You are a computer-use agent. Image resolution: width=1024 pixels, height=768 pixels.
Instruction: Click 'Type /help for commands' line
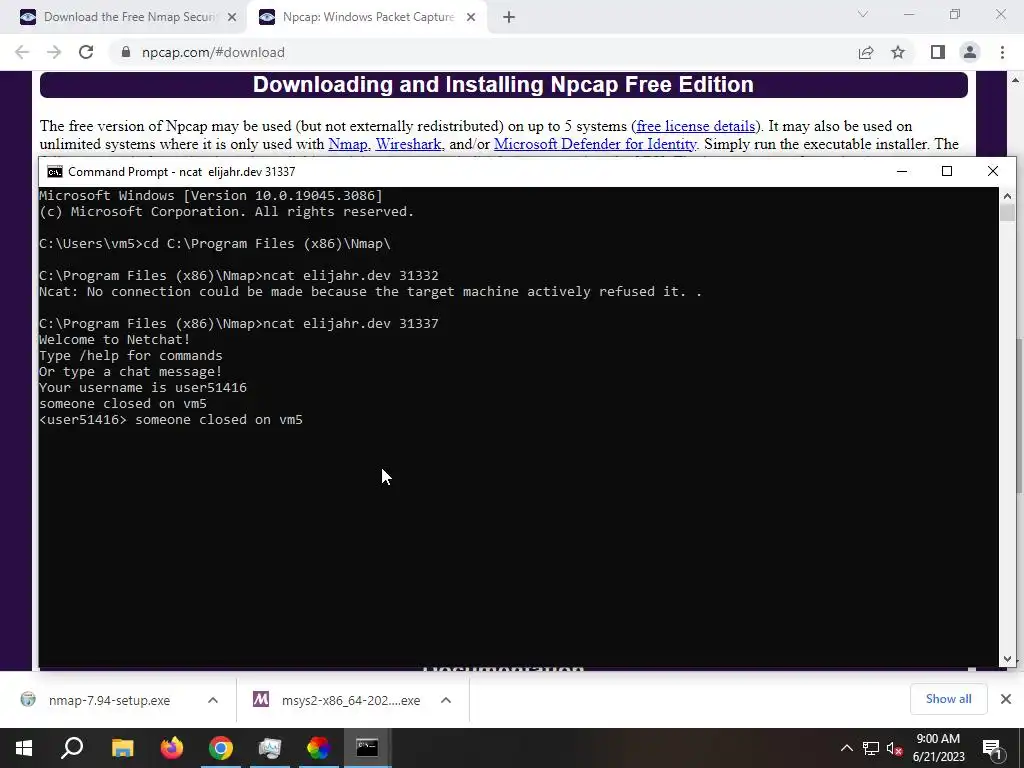click(131, 356)
